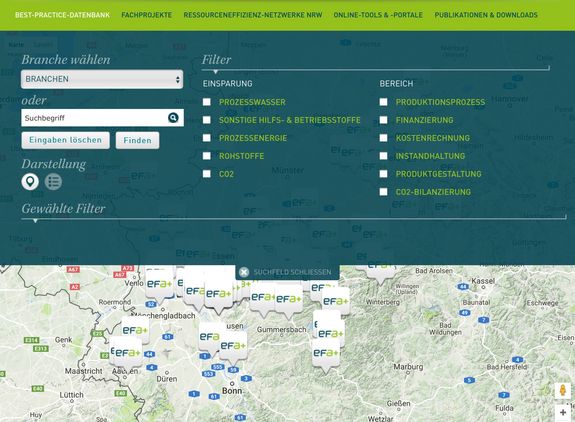Click Eingaben löschen button

[66, 140]
